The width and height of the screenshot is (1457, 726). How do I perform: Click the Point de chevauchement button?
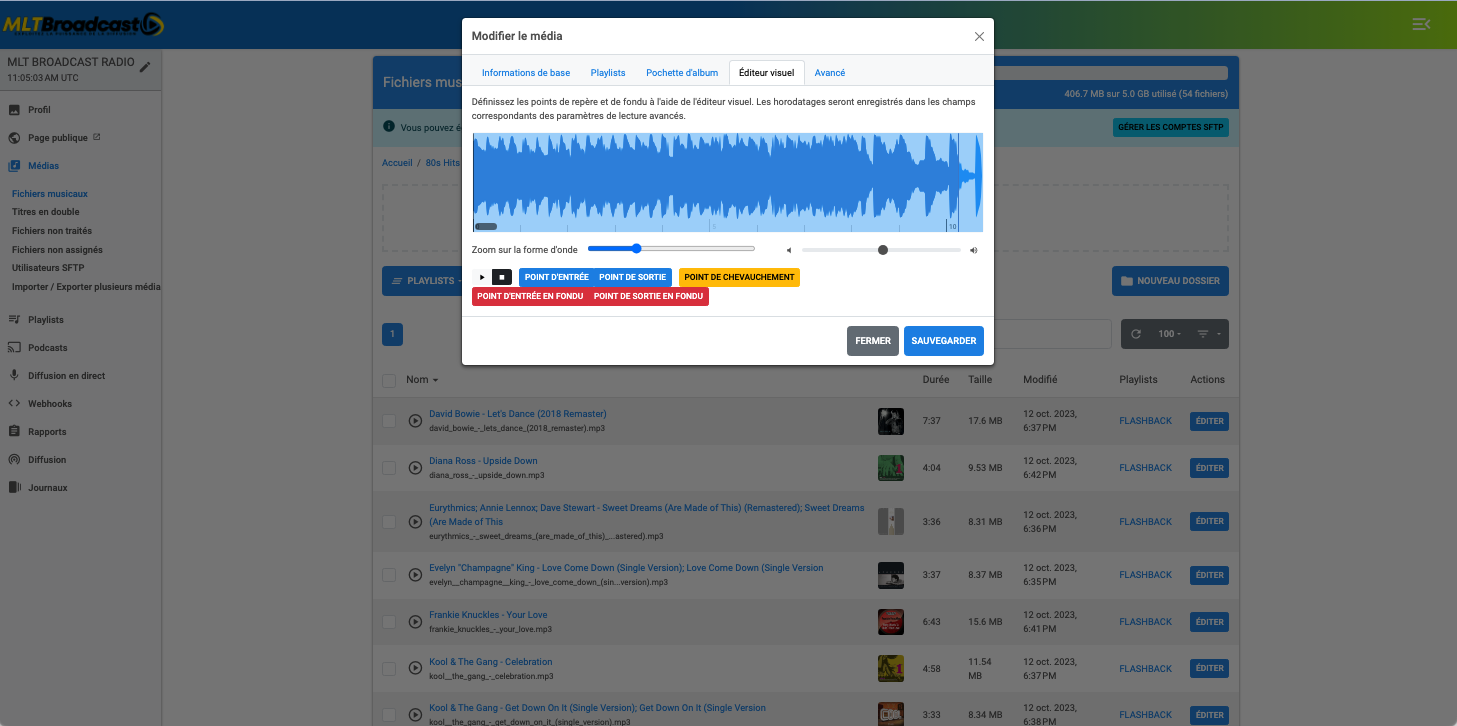739,277
